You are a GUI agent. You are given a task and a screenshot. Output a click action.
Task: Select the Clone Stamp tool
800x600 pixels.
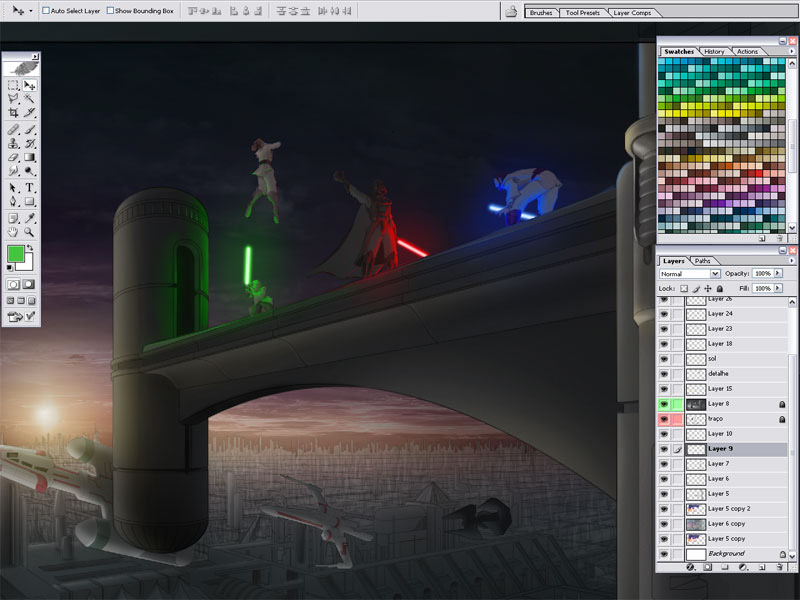point(14,144)
